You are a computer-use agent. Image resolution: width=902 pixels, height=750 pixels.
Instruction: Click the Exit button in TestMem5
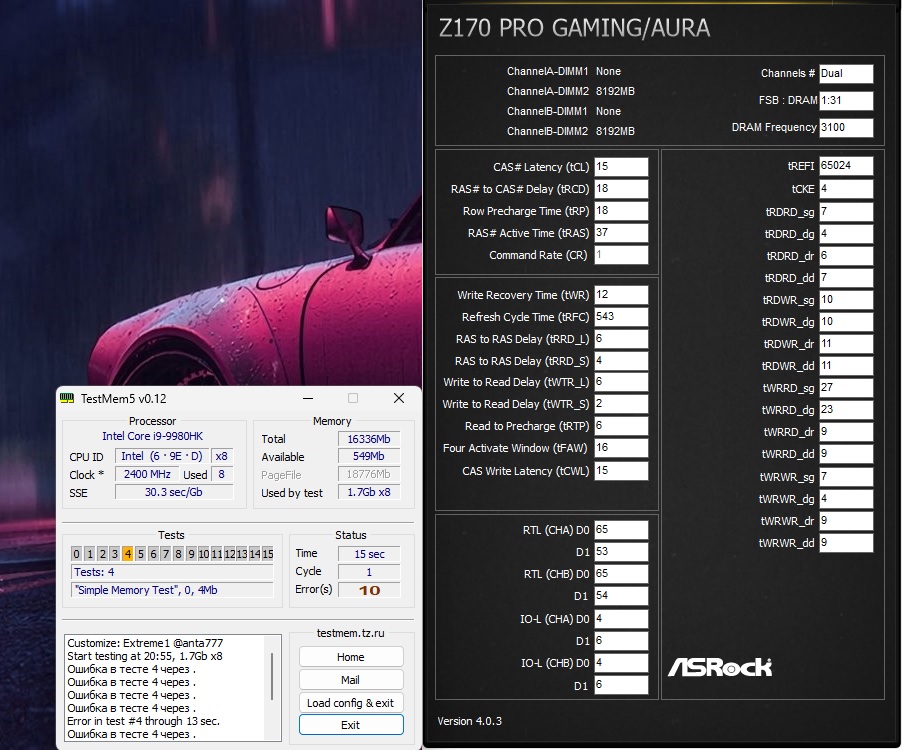click(351, 725)
